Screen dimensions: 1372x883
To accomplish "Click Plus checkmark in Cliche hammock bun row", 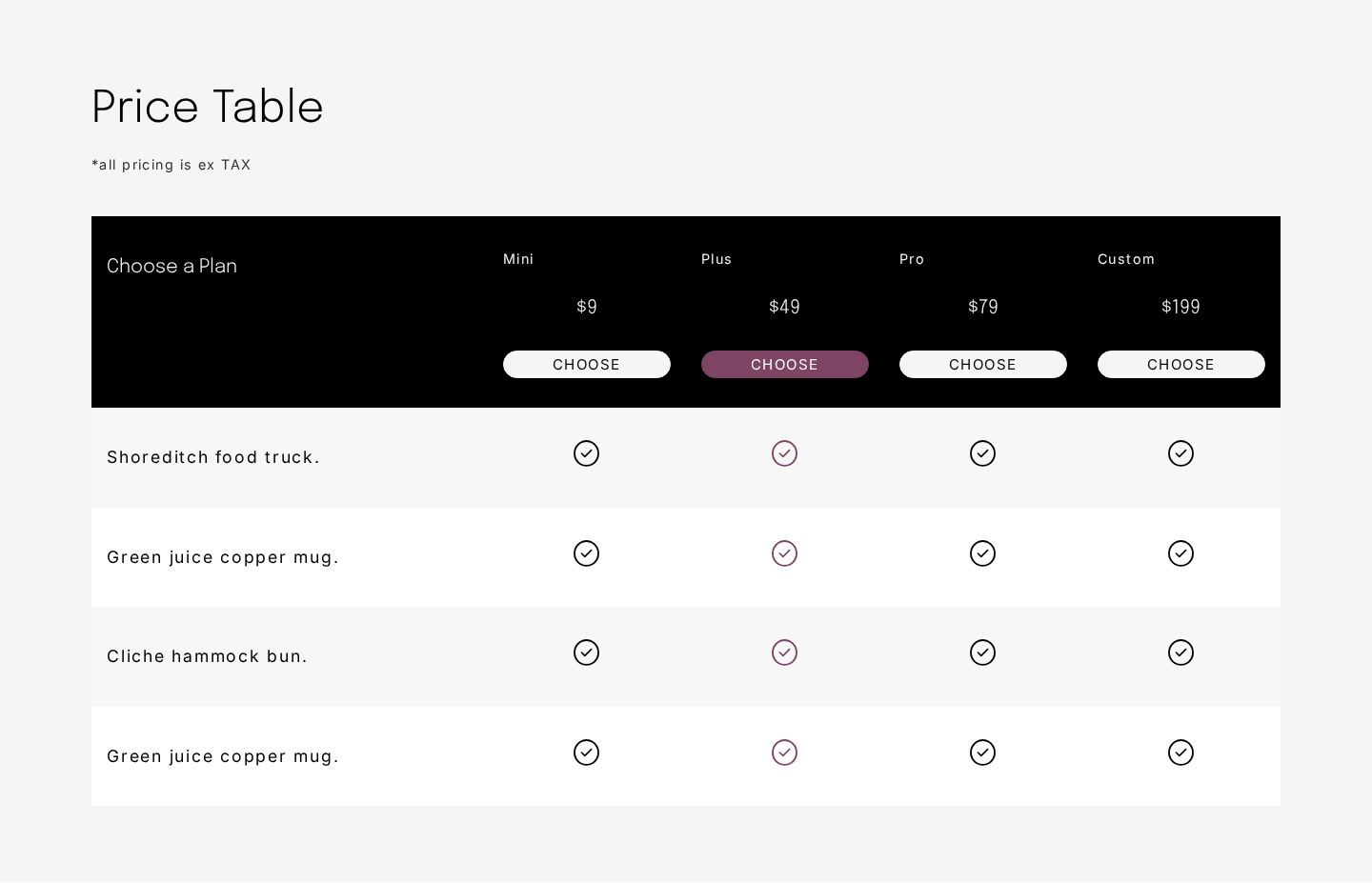I will pos(785,652).
